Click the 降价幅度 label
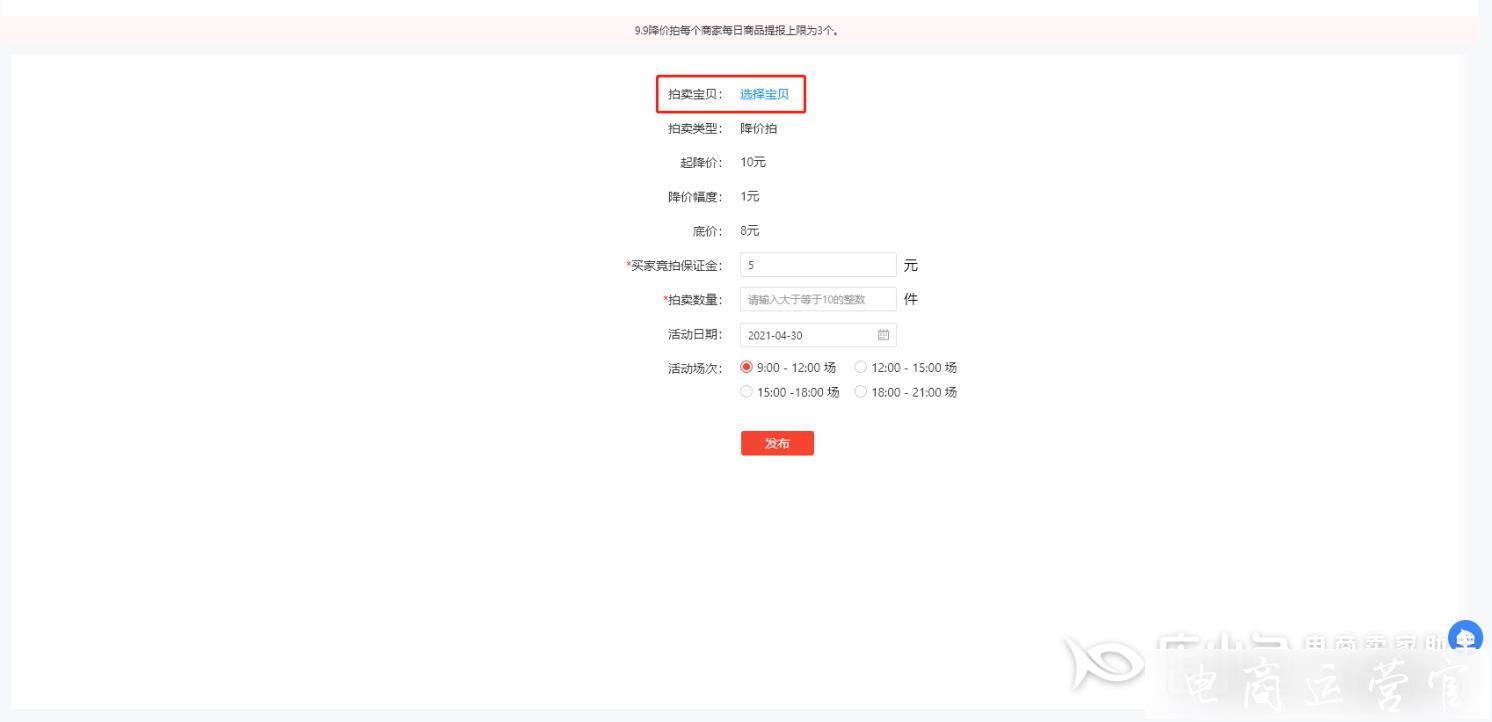Screen dimensions: 1492x722 [695, 197]
